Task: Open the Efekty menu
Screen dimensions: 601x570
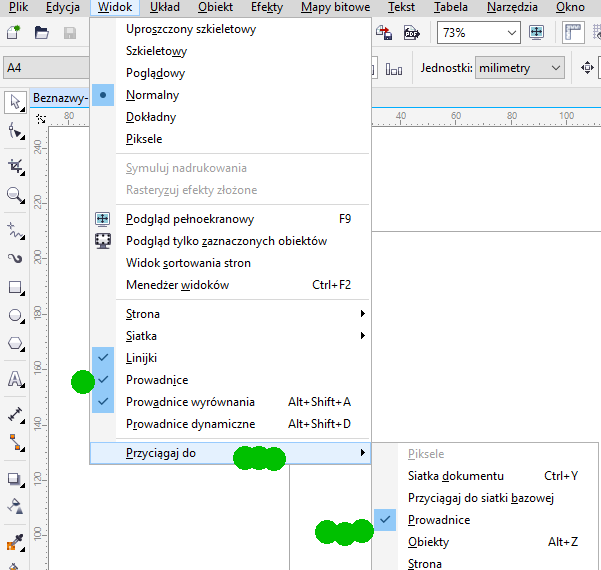Action: coord(267,7)
